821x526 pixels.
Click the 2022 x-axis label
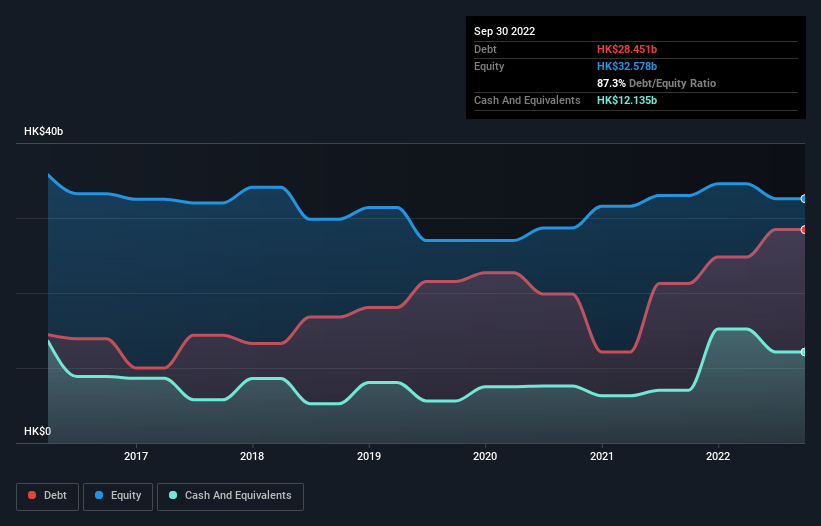click(718, 456)
